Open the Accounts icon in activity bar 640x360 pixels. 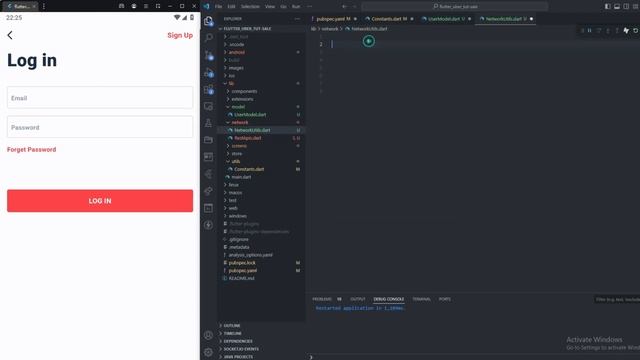point(208,335)
